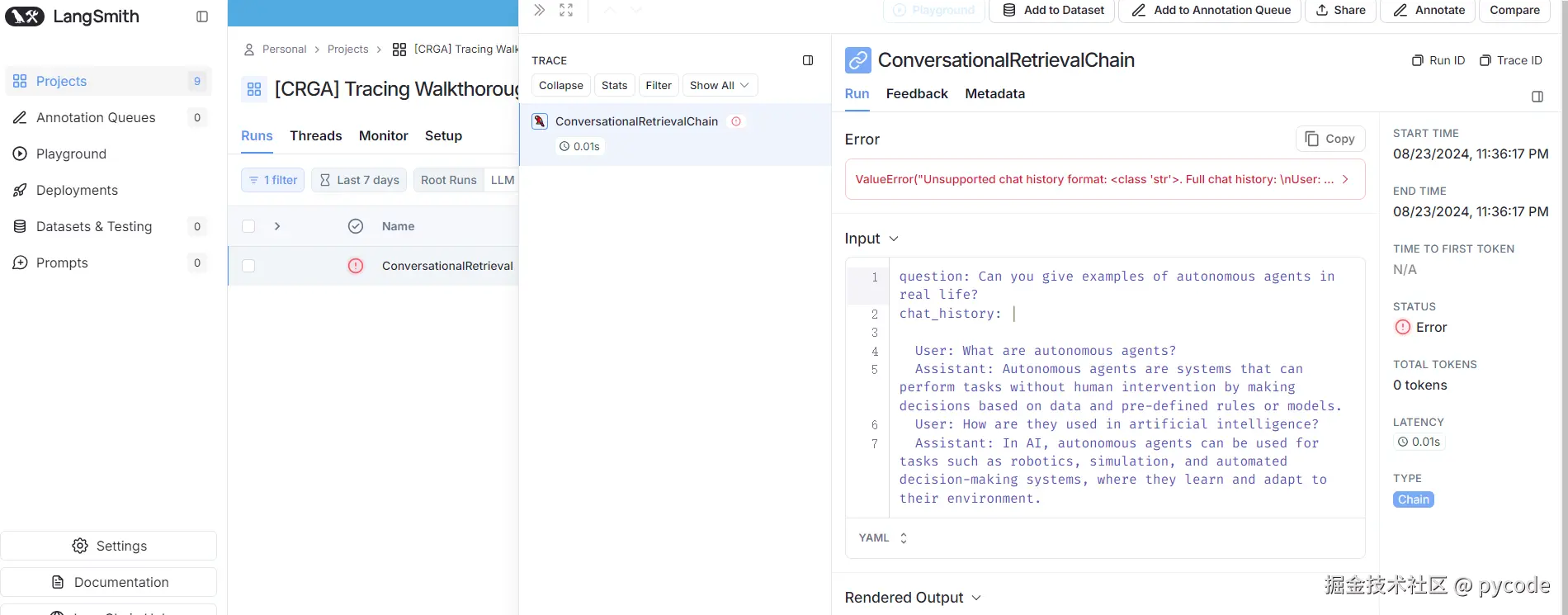Click the error indicator beside the trace node
This screenshot has width=1568, height=615.
(736, 121)
